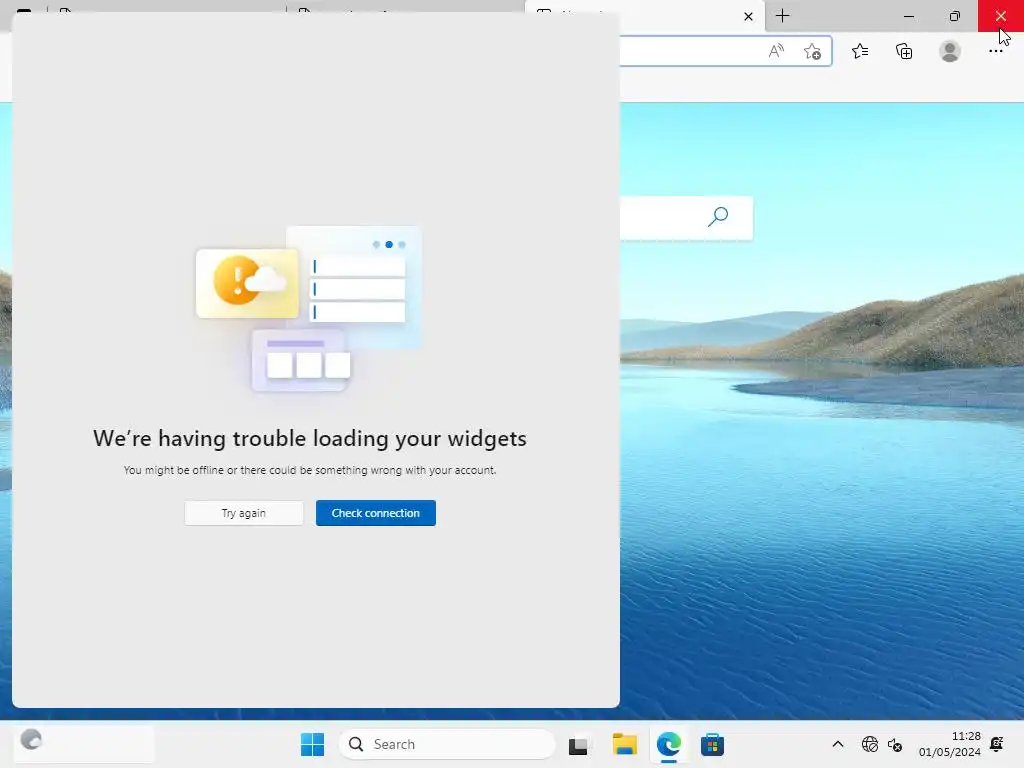Minimize the Edge window

pyautogui.click(x=909, y=16)
